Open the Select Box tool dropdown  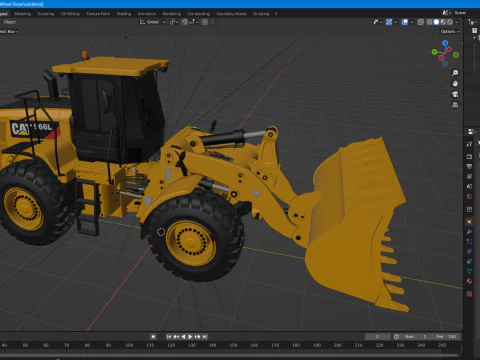(9, 31)
